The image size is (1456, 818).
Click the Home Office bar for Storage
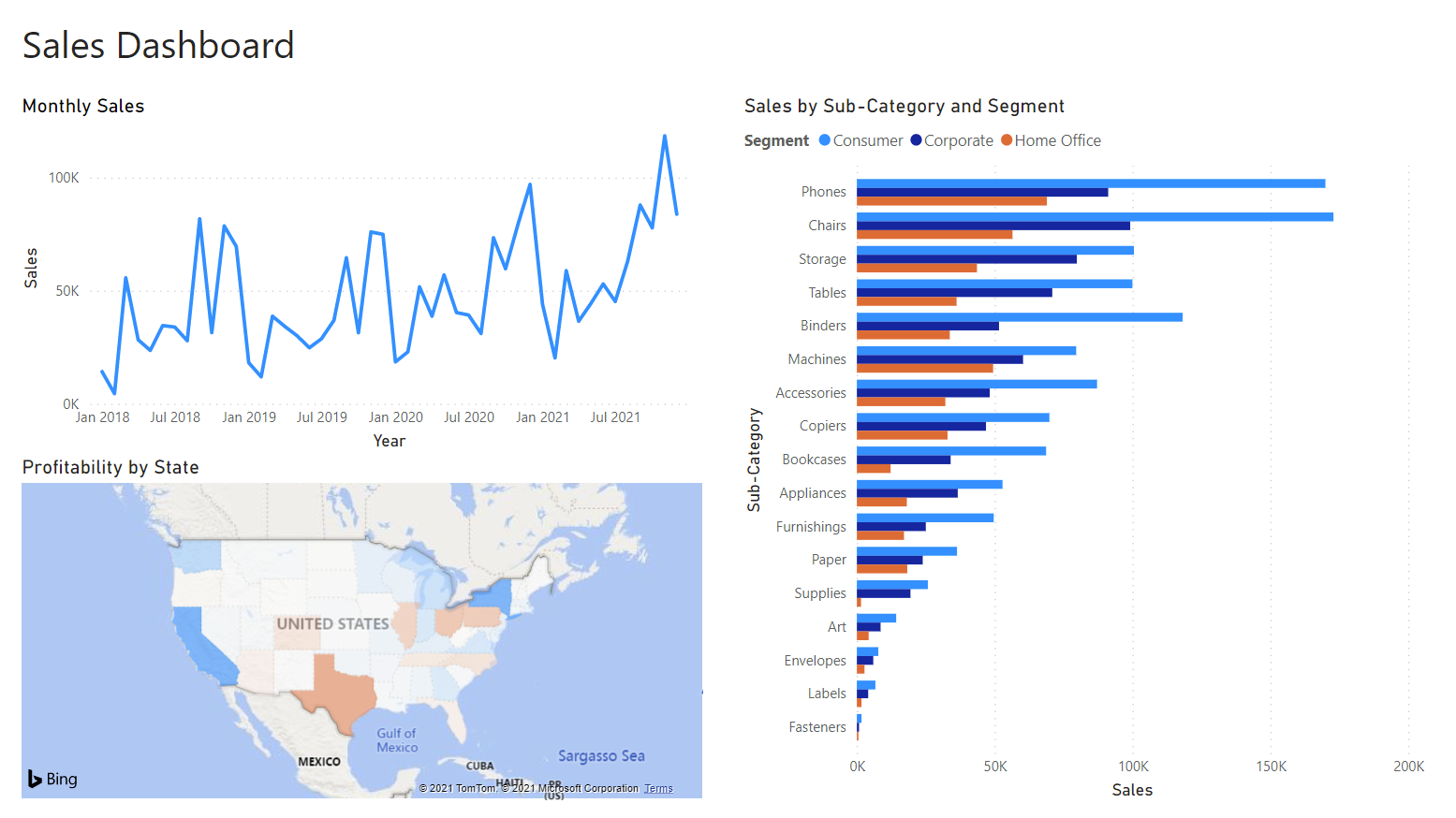[917, 269]
